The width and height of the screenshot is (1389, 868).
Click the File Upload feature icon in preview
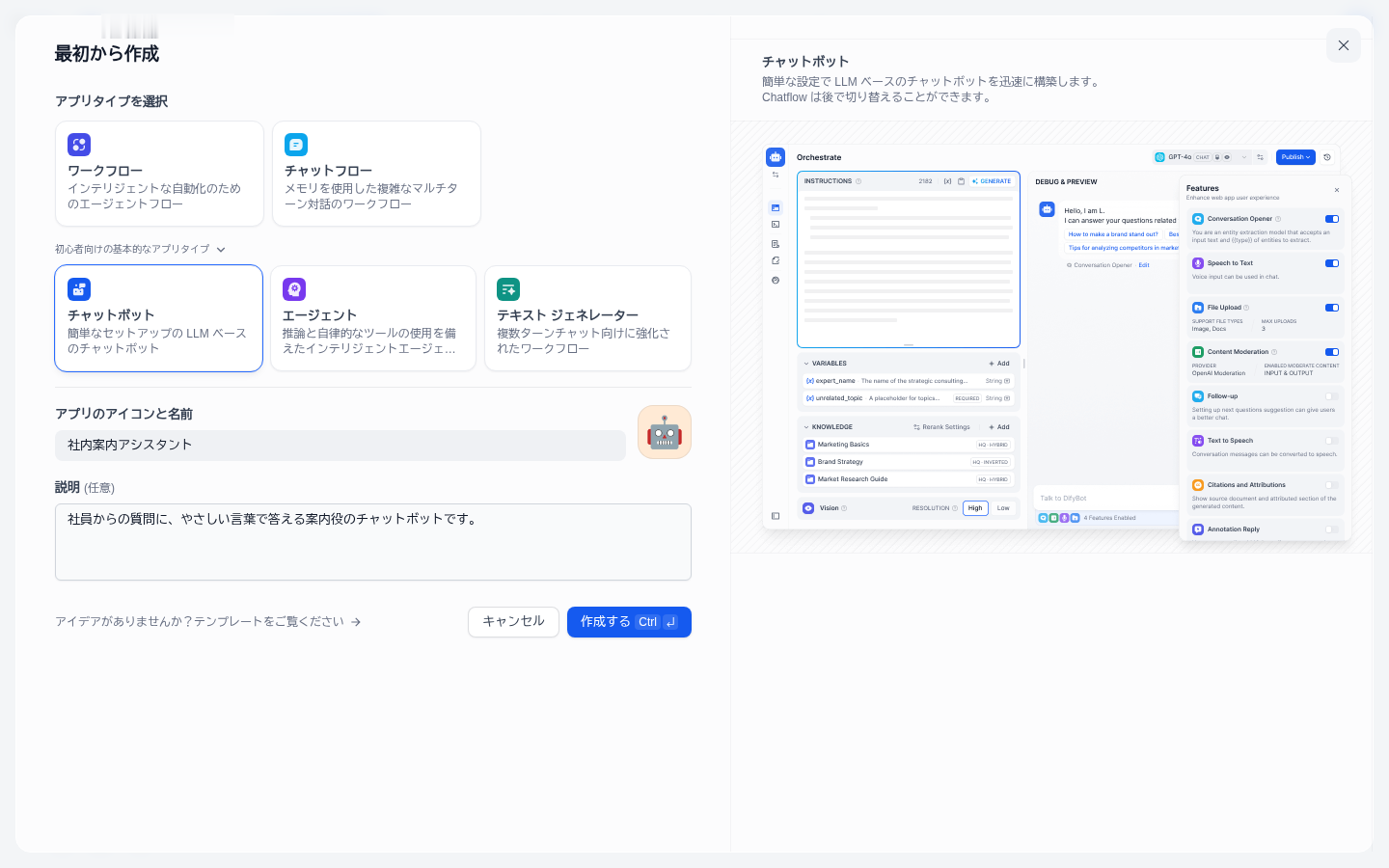1198,308
